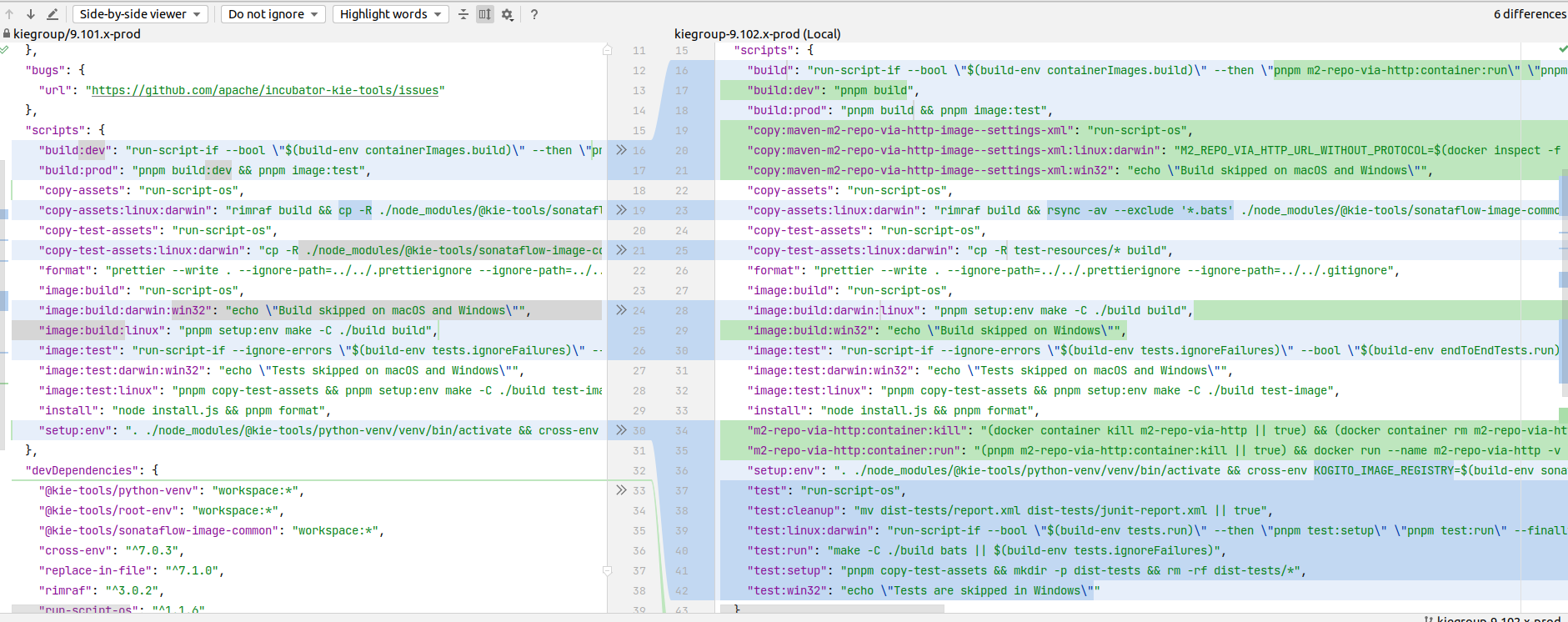This screenshot has height=622, width=1568.
Task: Toggle synchronize scrolling button
Action: [485, 14]
